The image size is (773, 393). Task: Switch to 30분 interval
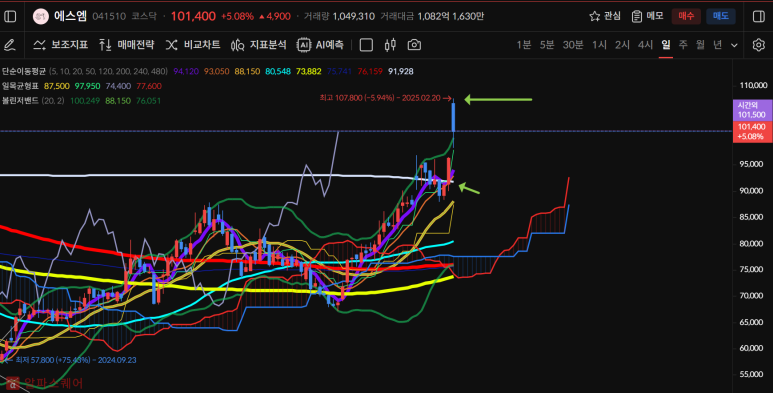pyautogui.click(x=573, y=45)
